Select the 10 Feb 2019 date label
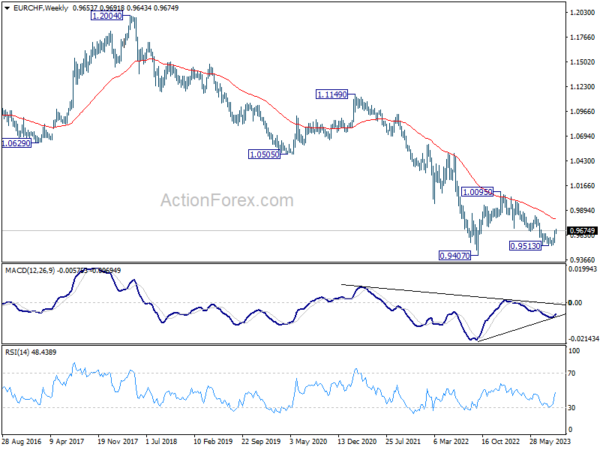 pyautogui.click(x=213, y=441)
